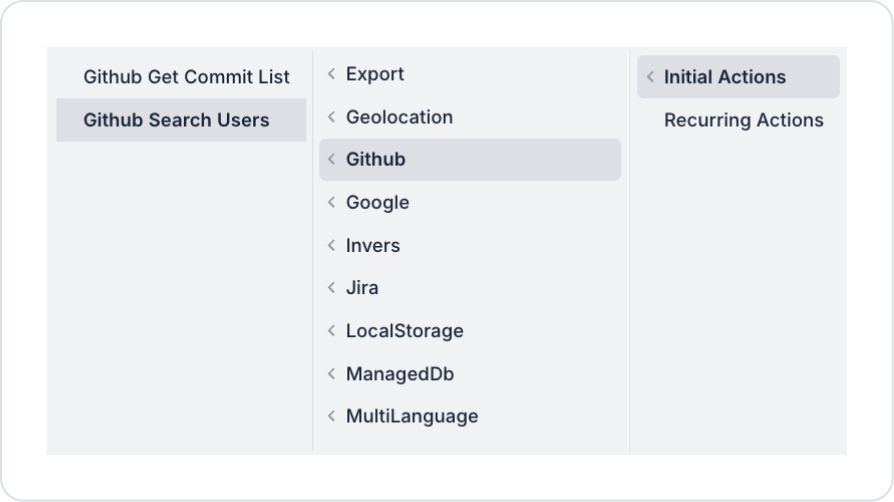Choose the LocalStorage category label

[x=404, y=331]
